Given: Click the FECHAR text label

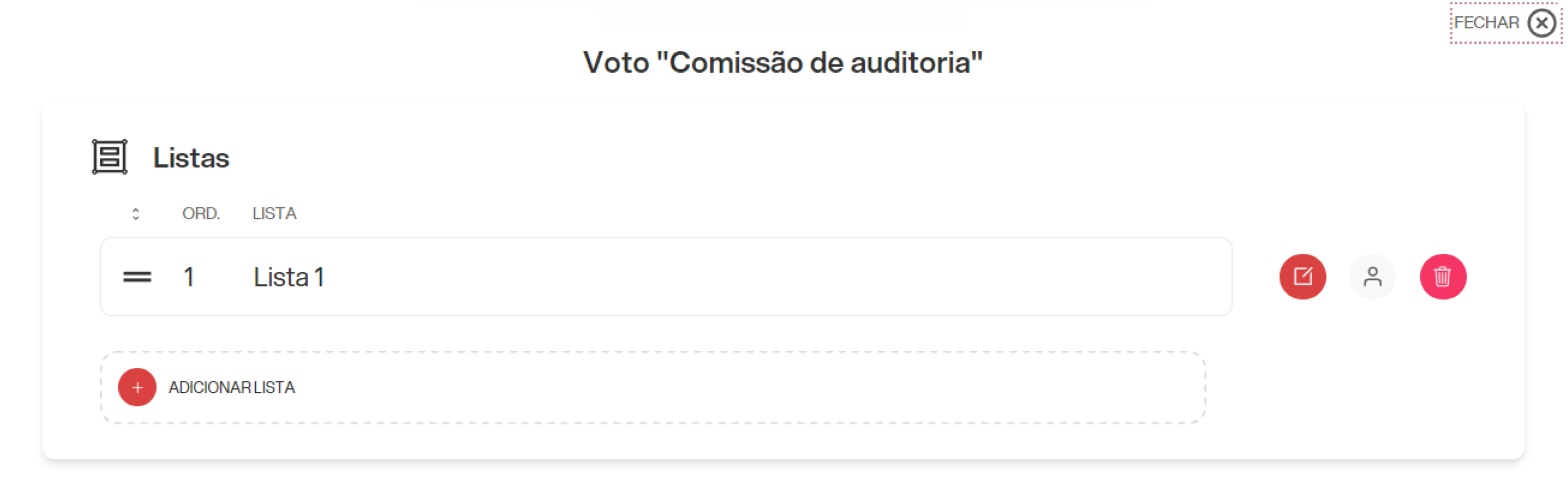Looking at the screenshot, I should (1486, 23).
